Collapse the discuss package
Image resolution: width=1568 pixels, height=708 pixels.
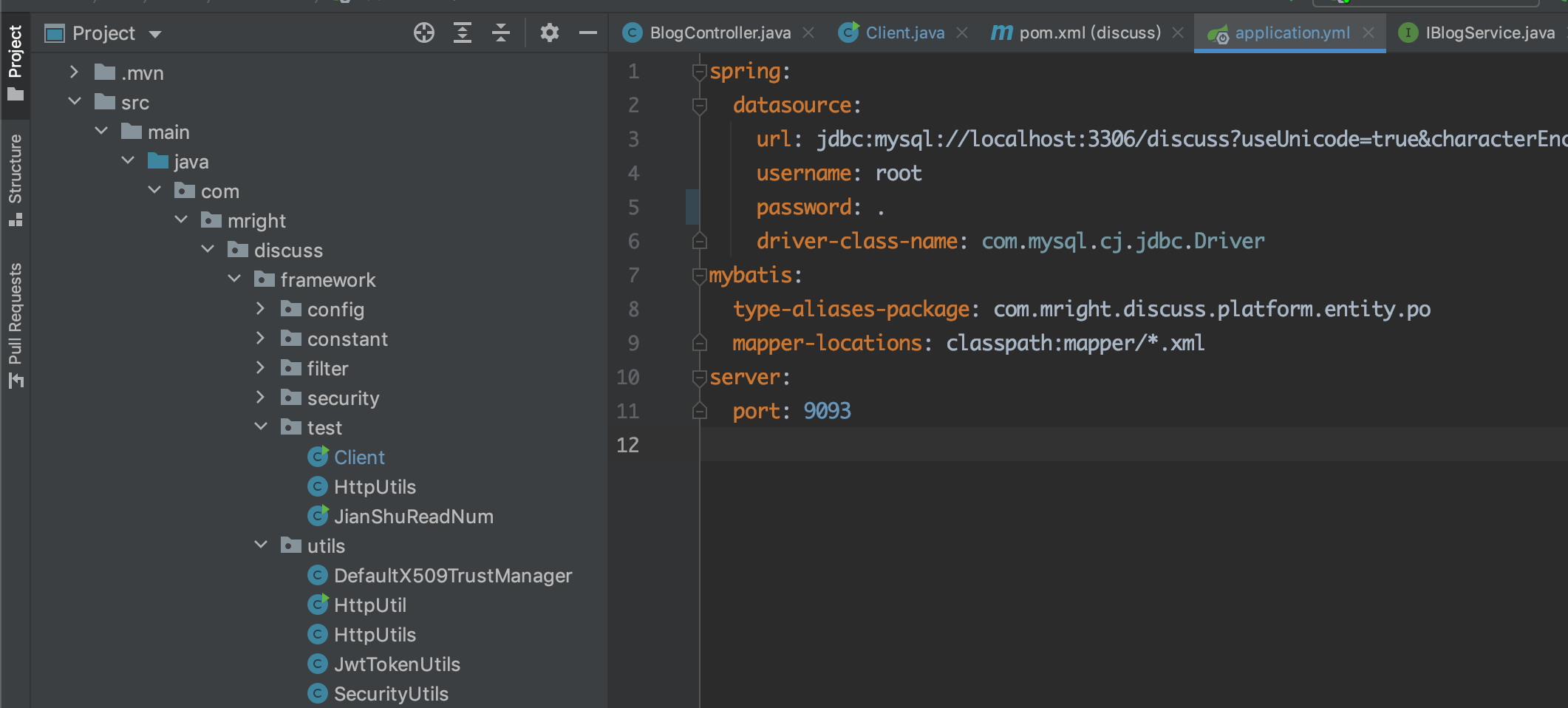tap(208, 249)
